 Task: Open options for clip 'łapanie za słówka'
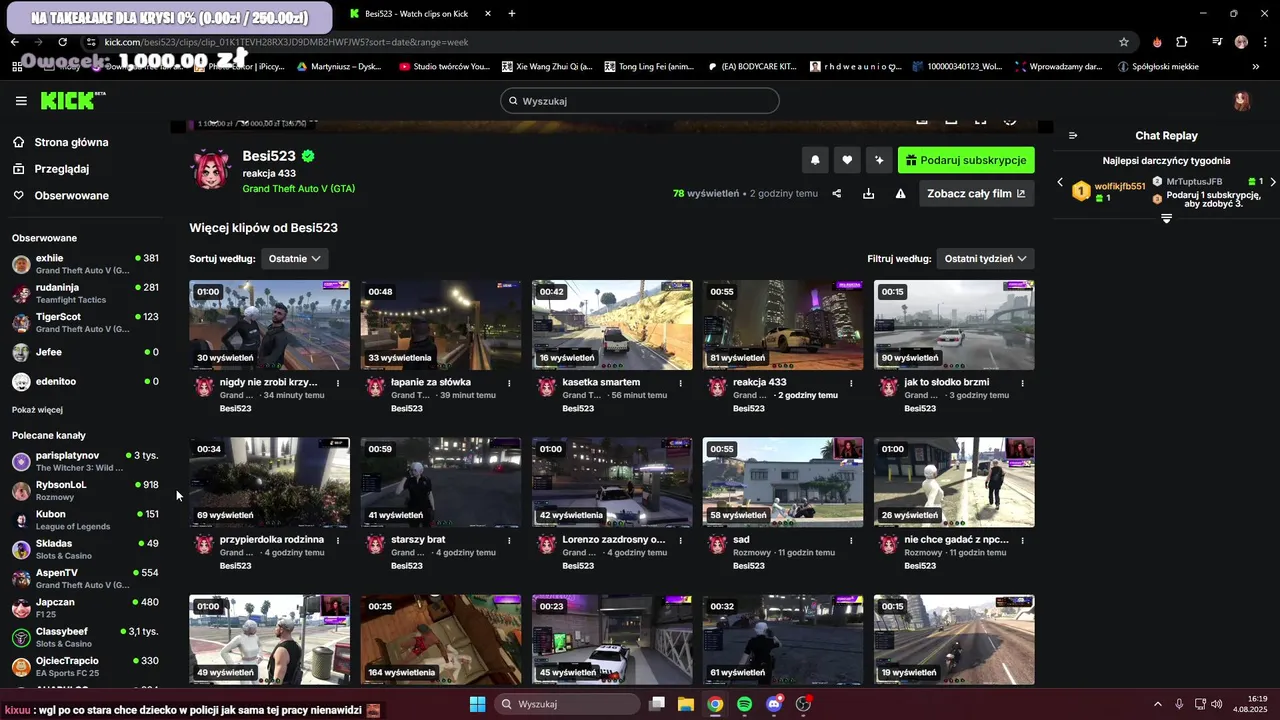509,383
